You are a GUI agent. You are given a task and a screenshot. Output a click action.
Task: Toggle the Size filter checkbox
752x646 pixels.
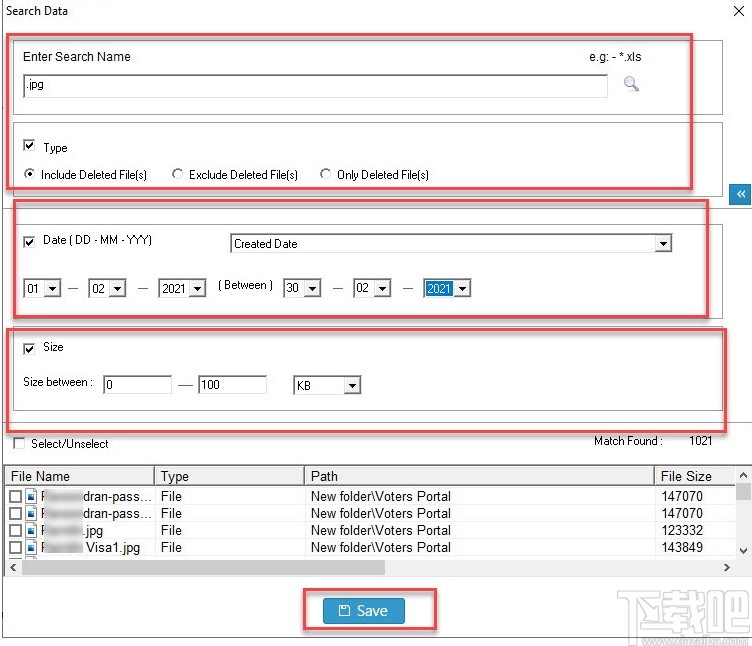coord(29,349)
